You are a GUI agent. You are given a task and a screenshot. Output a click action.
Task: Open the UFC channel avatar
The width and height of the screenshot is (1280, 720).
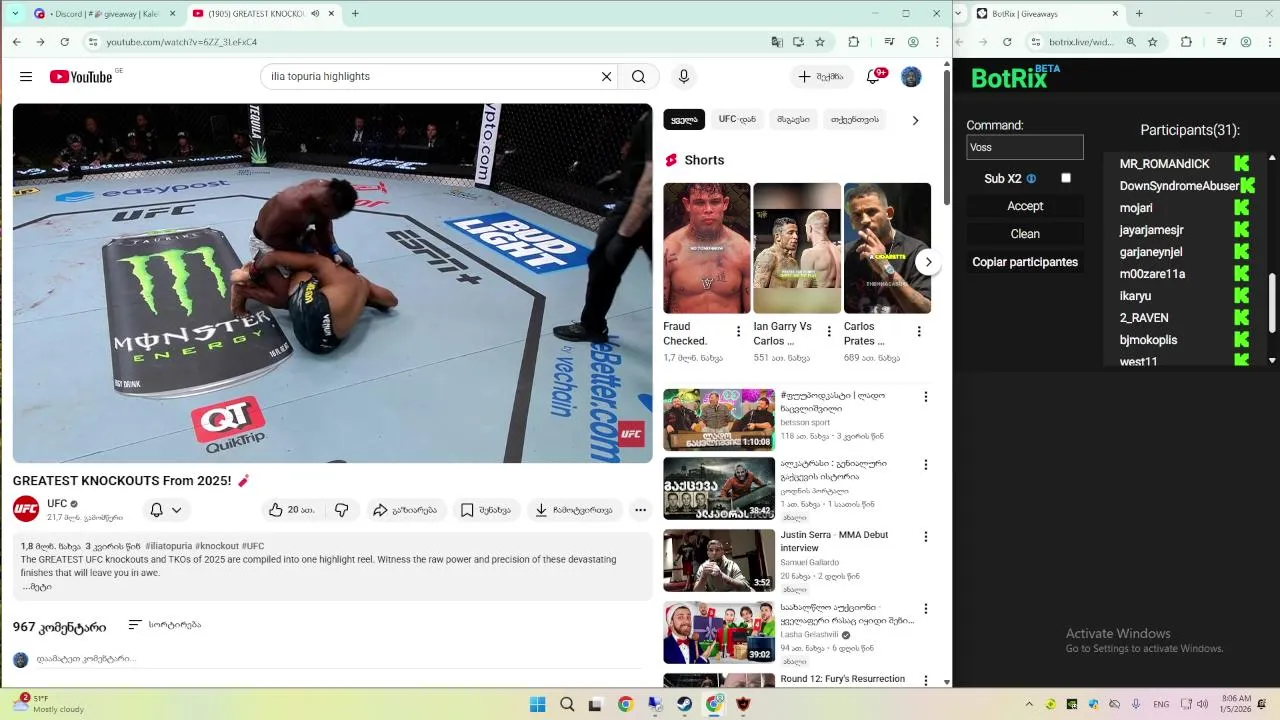pyautogui.click(x=26, y=509)
